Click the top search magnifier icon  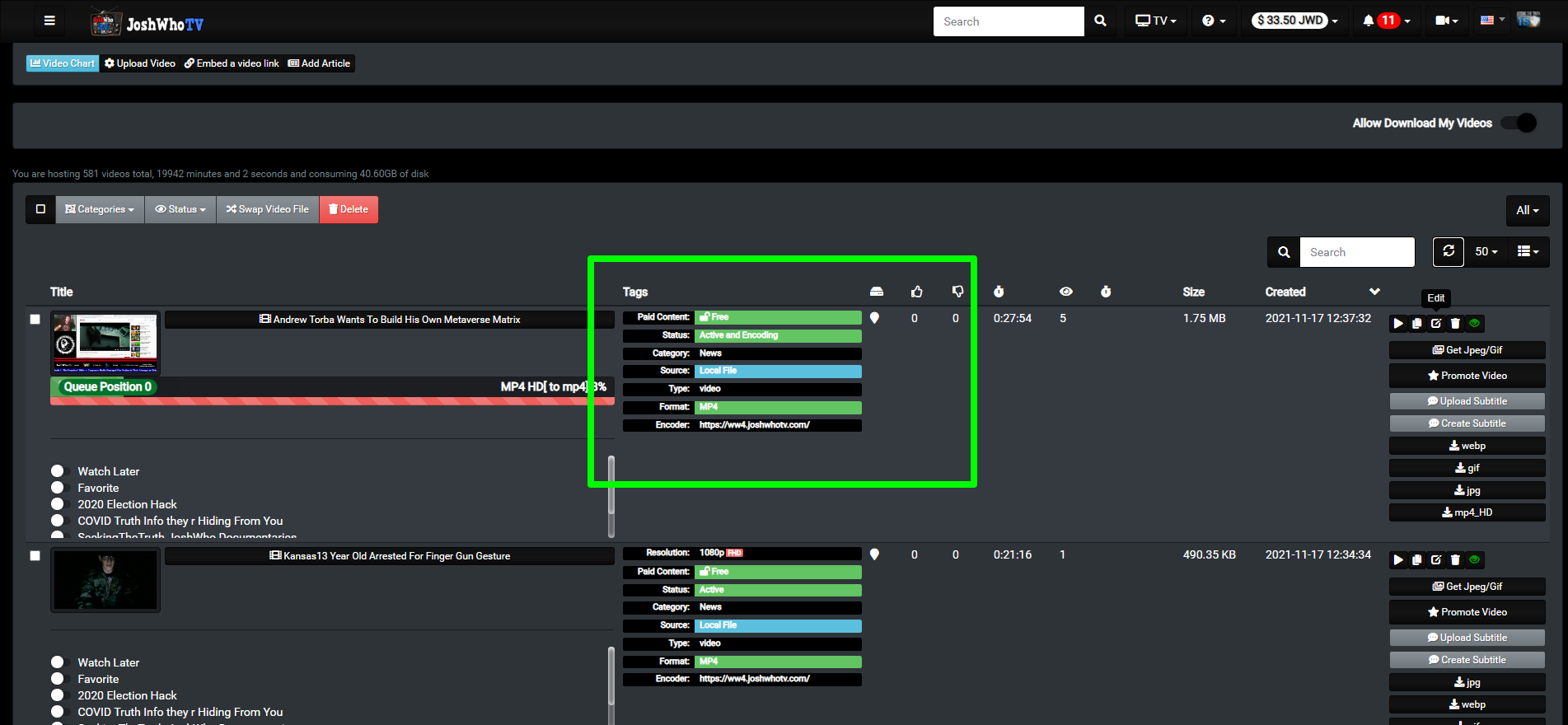pyautogui.click(x=1100, y=21)
